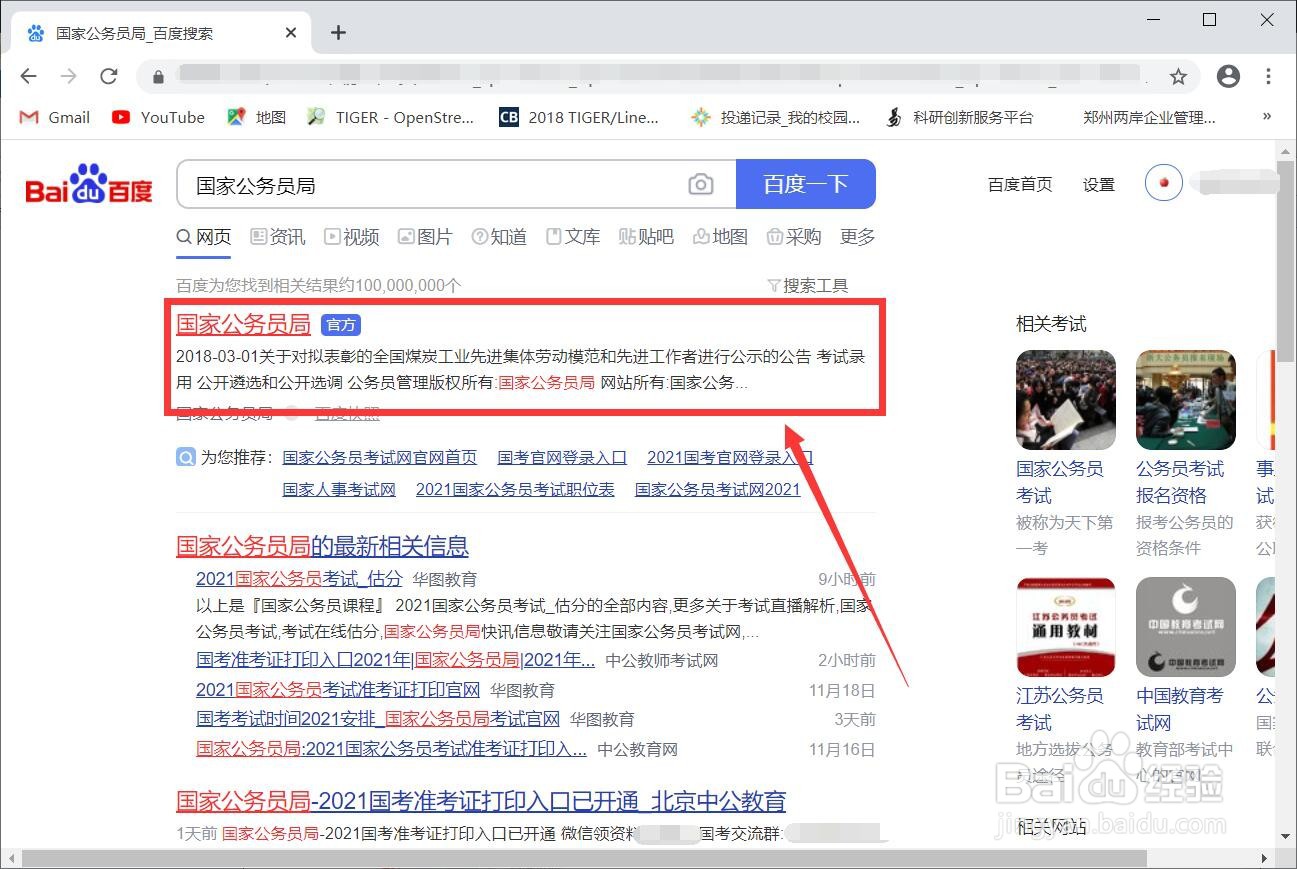Go to 百度首页 link
This screenshot has height=869, width=1297.
tap(1020, 184)
